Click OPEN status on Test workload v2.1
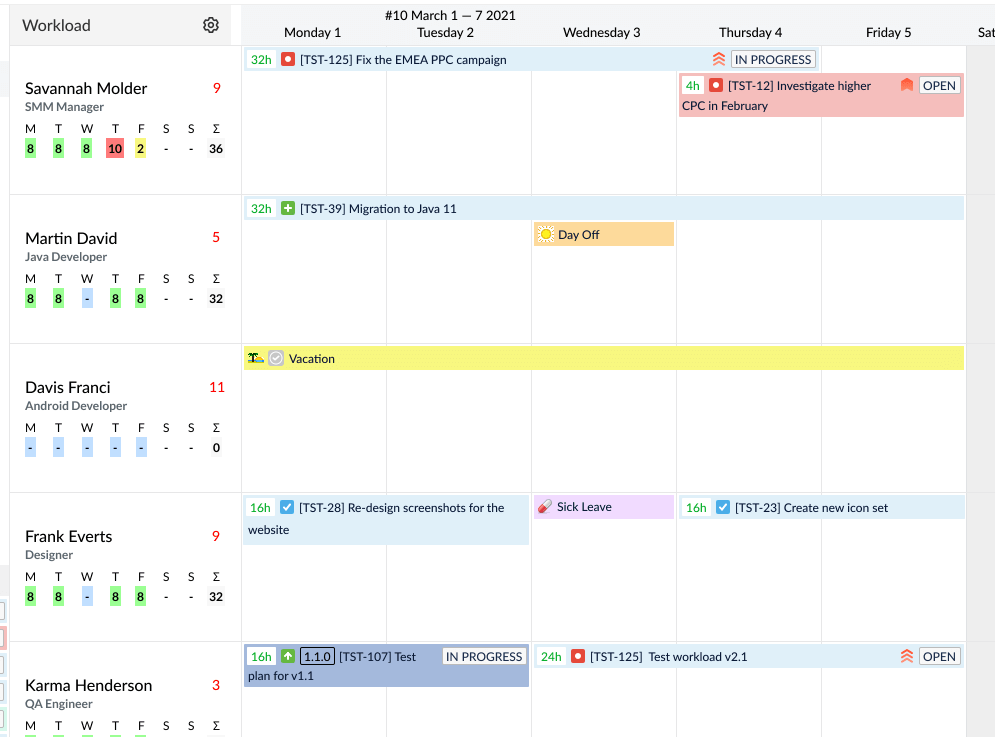 (939, 656)
